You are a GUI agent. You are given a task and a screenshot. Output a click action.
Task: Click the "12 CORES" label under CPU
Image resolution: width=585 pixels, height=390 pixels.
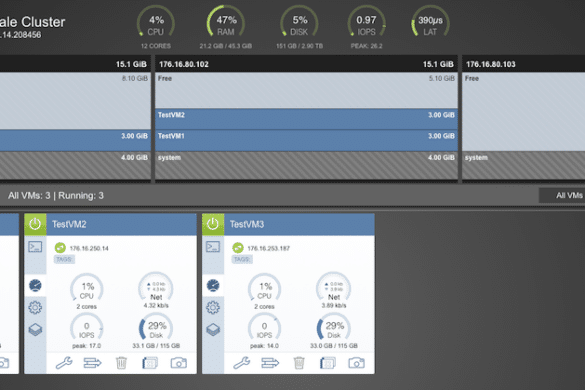[x=156, y=46]
